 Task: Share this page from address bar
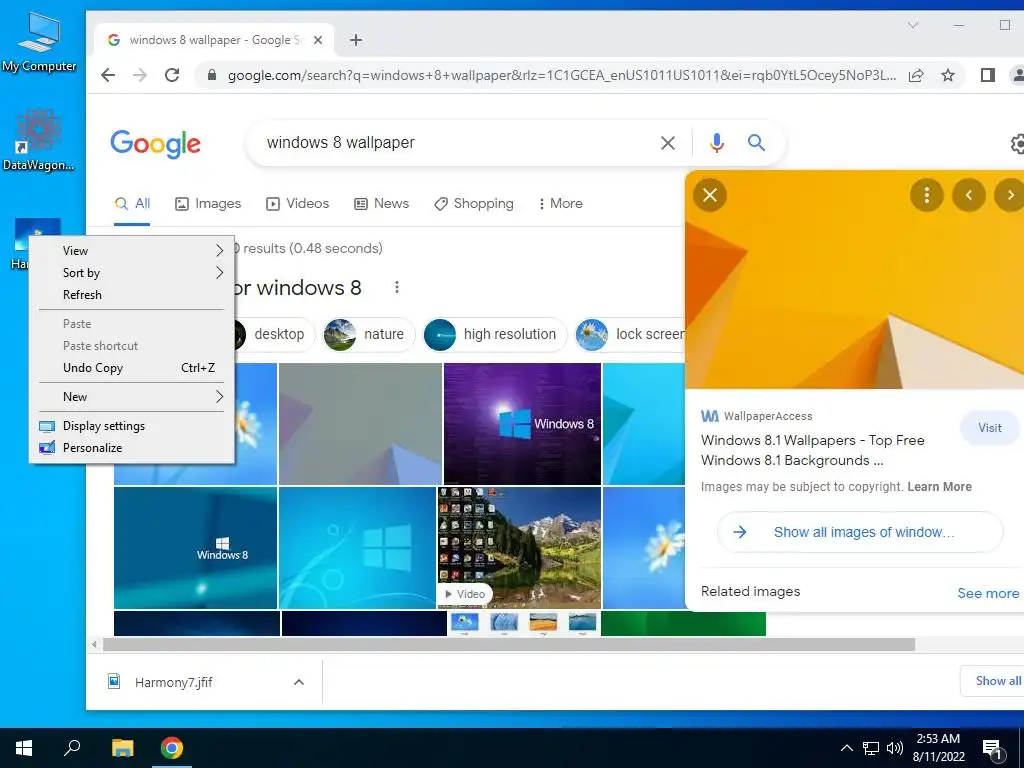(916, 75)
